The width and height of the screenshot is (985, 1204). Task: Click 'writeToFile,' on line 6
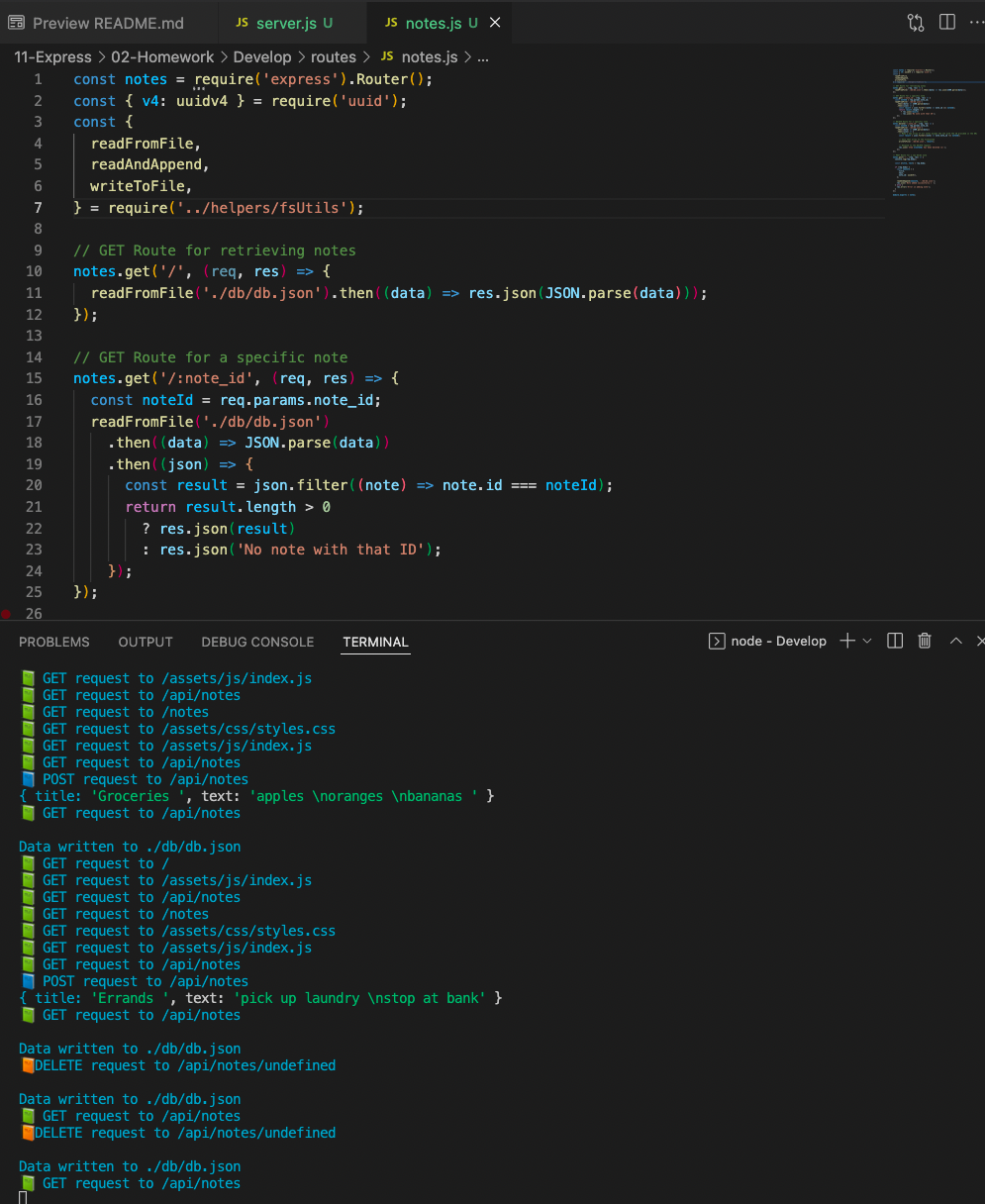pos(141,186)
